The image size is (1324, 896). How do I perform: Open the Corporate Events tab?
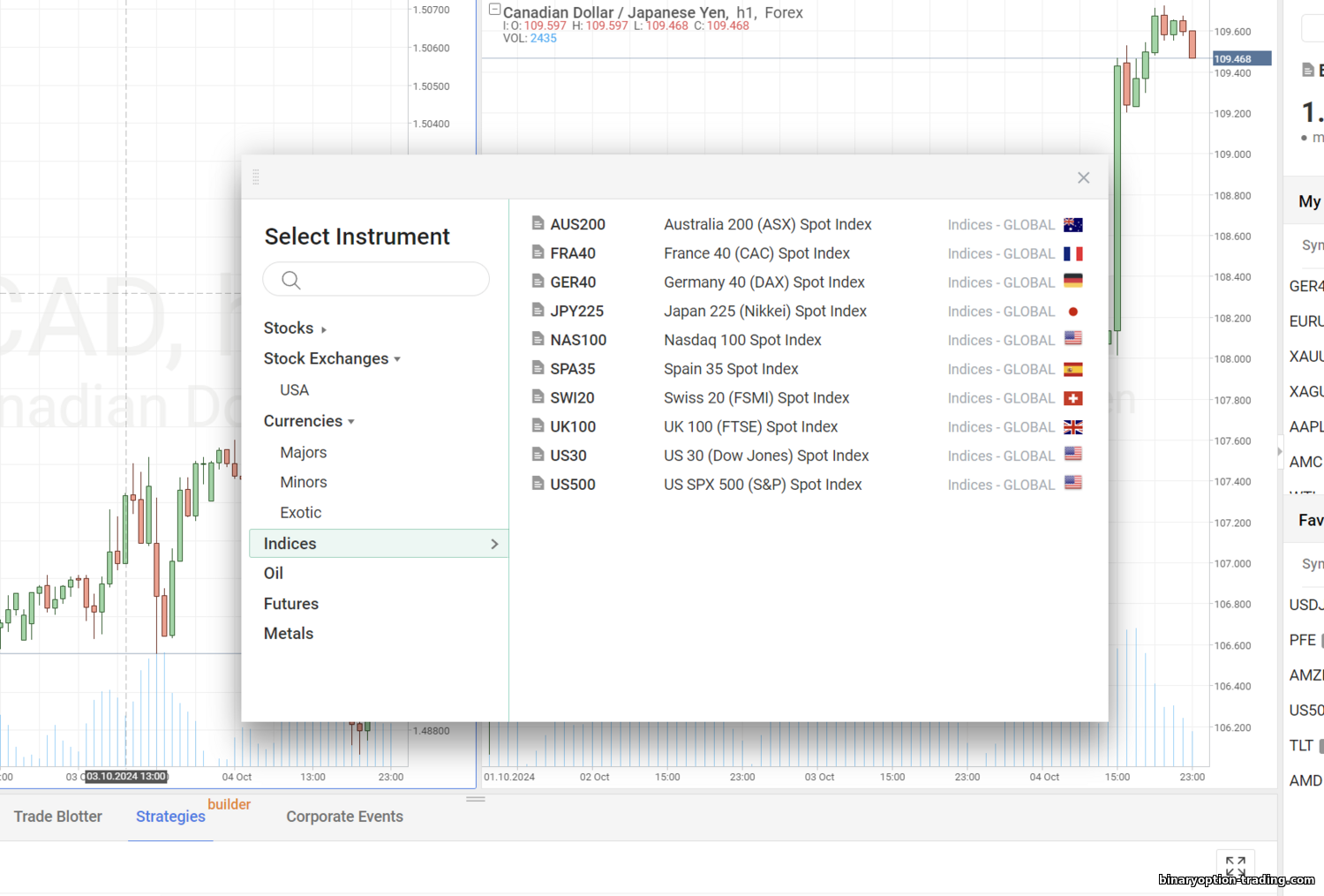[x=344, y=817]
